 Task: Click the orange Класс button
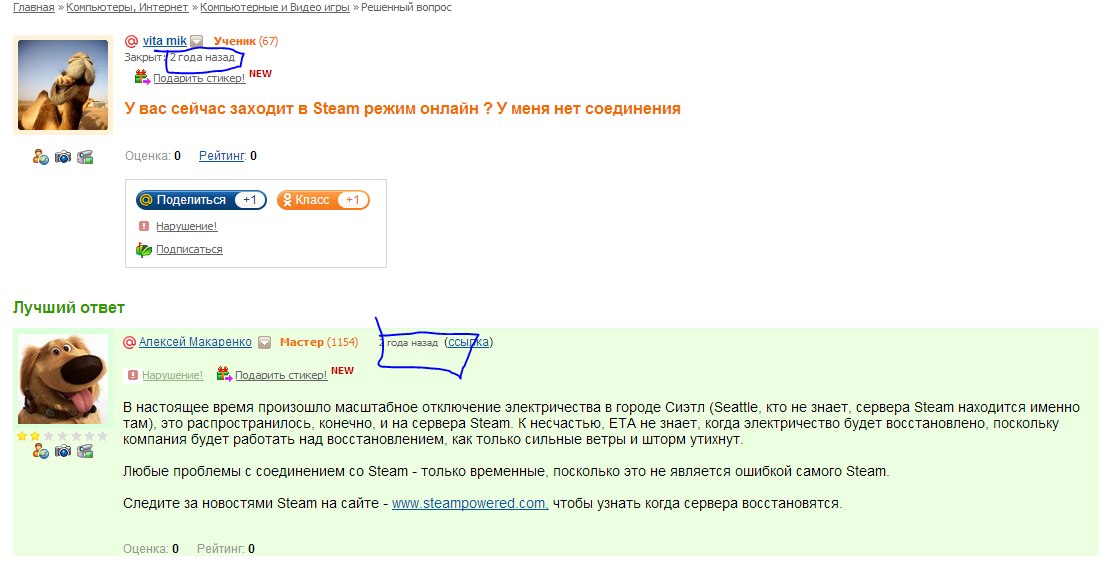323,200
